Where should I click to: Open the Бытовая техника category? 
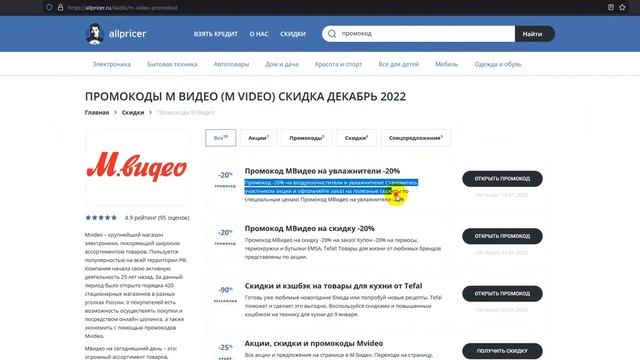172,64
